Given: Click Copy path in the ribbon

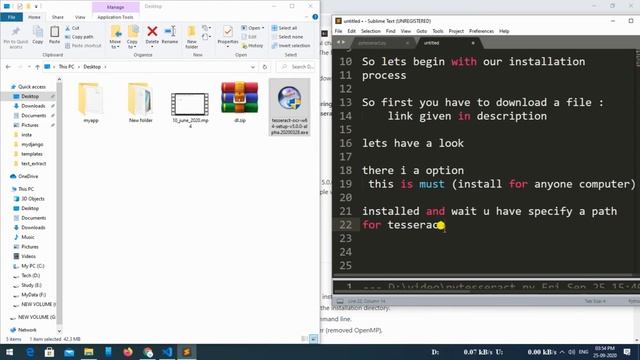Looking at the screenshot, I should tap(79, 37).
